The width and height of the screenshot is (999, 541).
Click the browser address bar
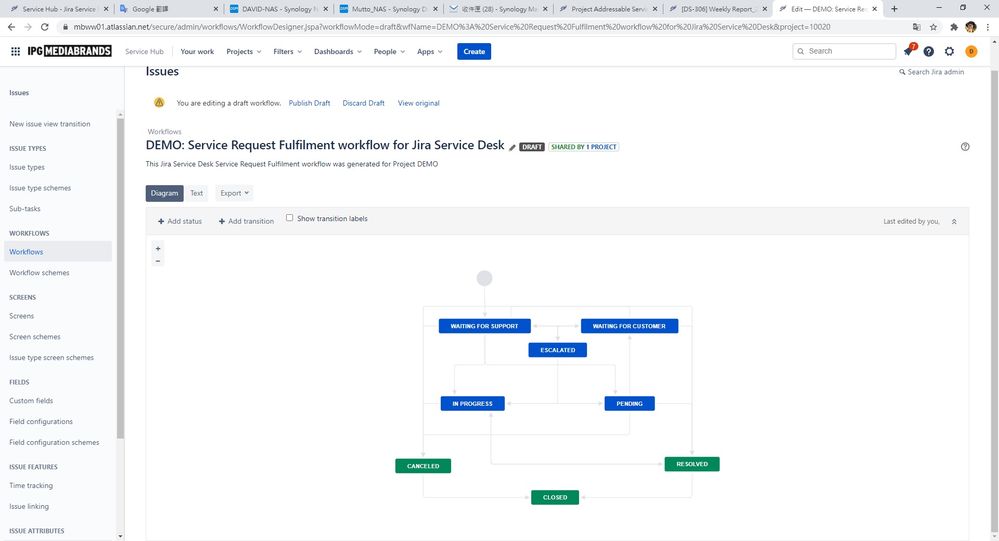point(484,27)
